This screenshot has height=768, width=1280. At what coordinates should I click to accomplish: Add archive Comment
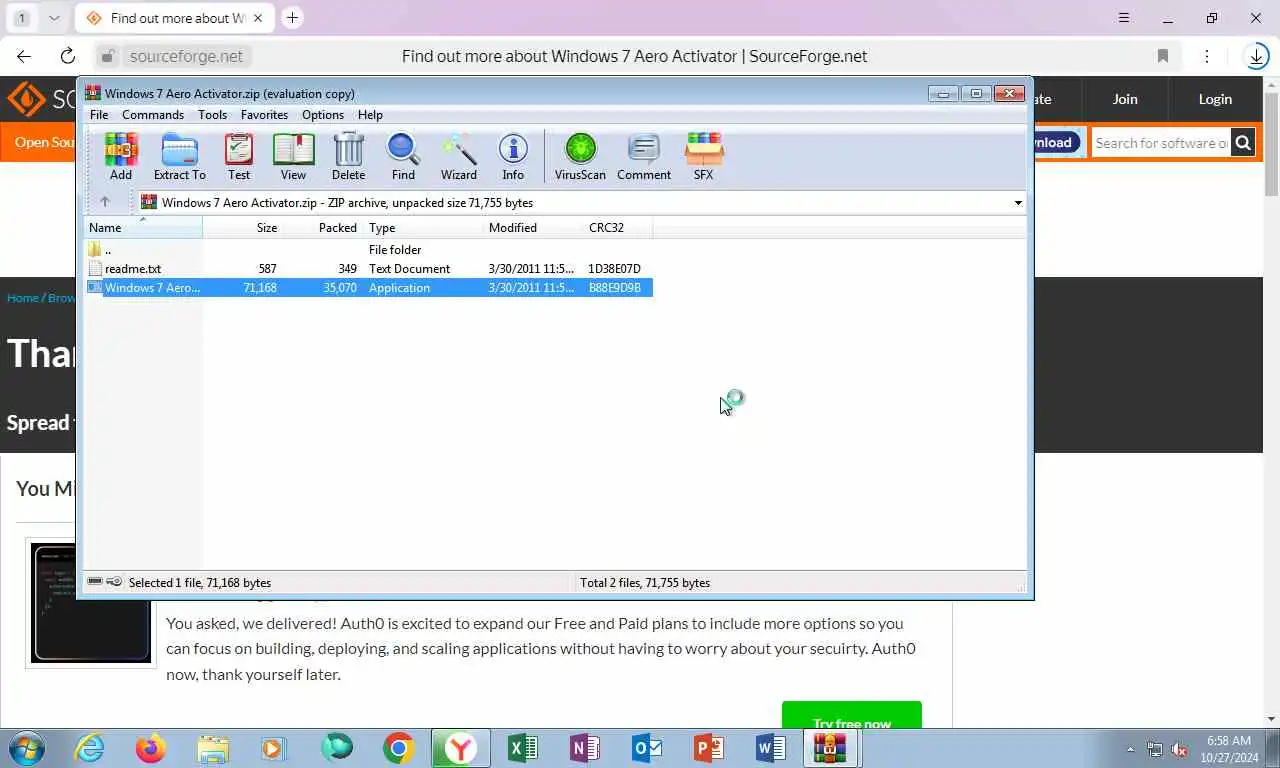[644, 157]
